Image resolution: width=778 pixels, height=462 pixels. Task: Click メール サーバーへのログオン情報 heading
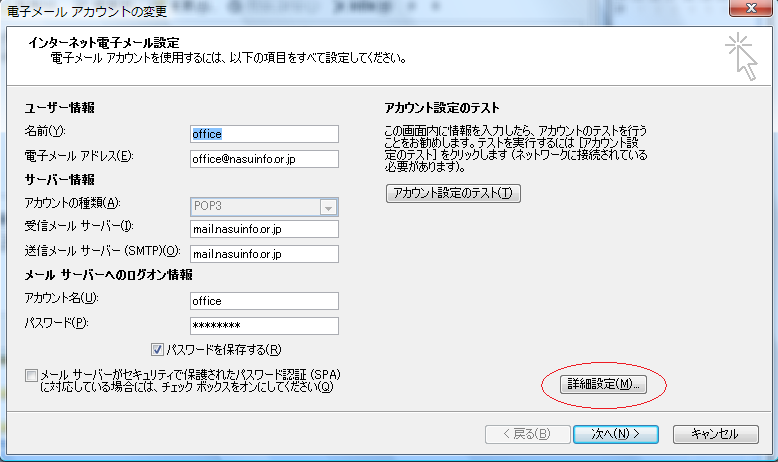click(x=109, y=275)
